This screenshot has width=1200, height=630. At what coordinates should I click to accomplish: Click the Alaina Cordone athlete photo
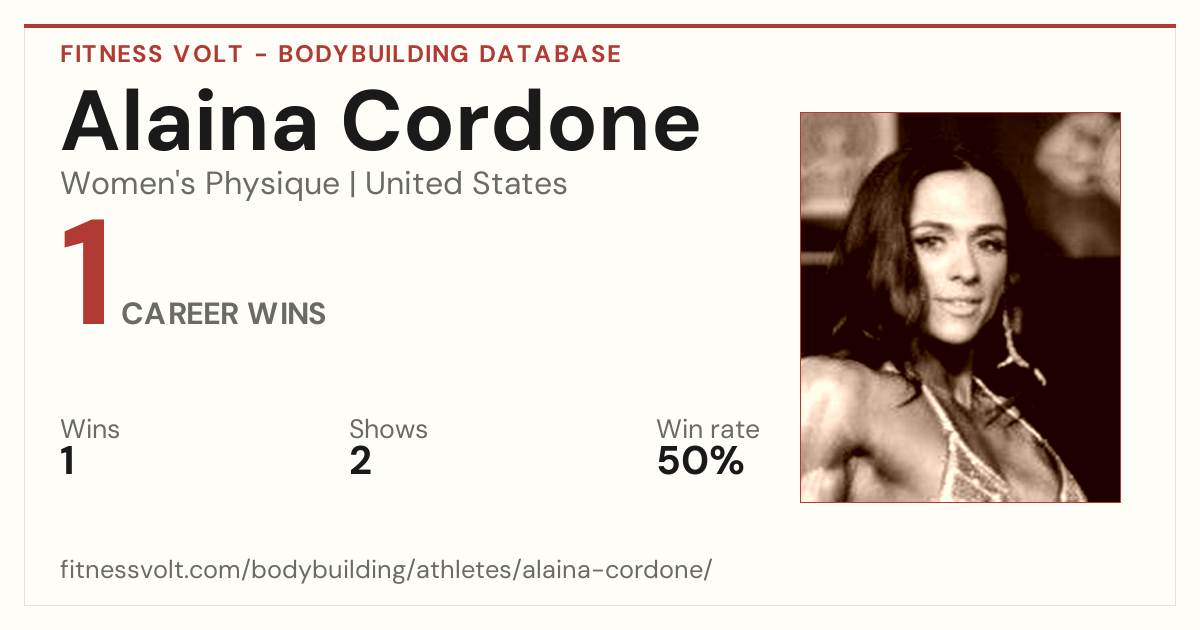coord(960,307)
